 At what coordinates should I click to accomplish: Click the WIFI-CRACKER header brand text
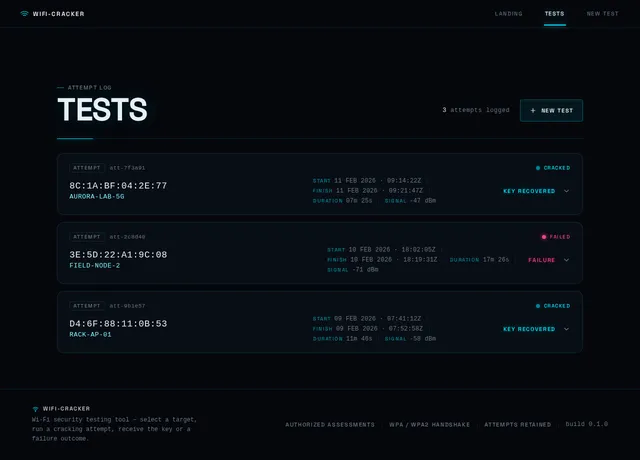pos(58,14)
